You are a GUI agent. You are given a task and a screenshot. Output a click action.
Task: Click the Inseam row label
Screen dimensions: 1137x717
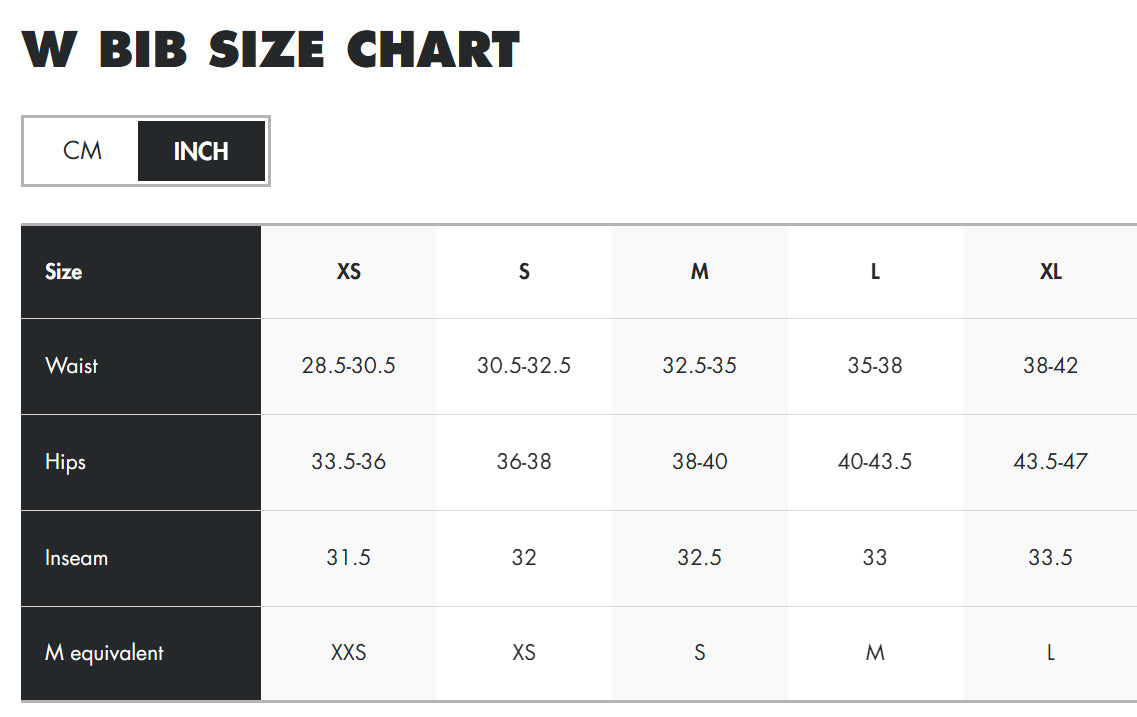(76, 557)
